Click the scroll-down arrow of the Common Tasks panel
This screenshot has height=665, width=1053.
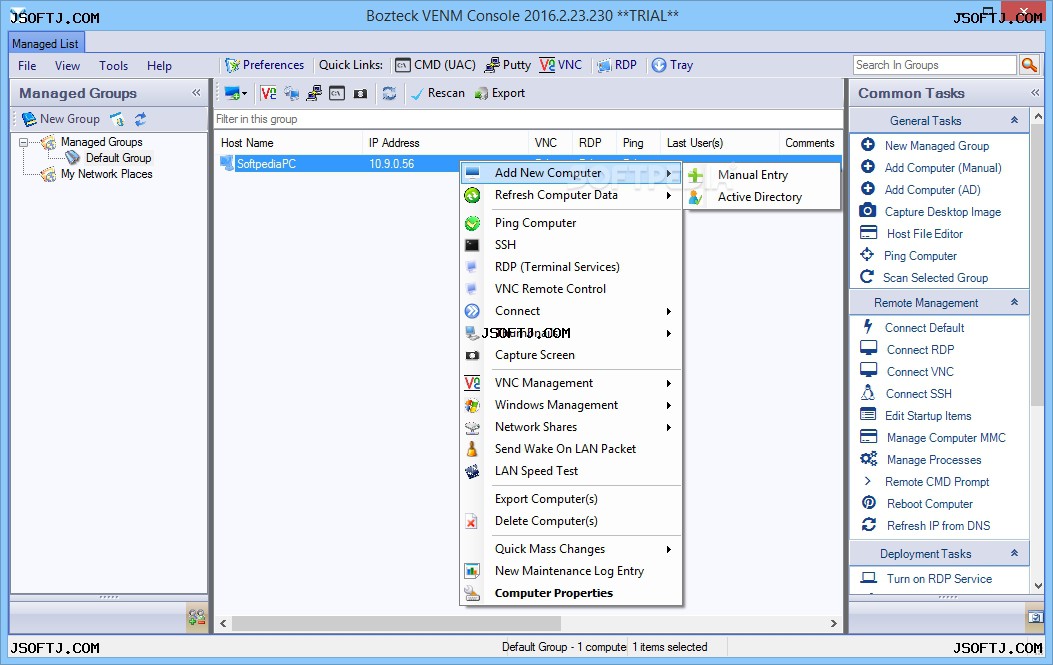1038,586
